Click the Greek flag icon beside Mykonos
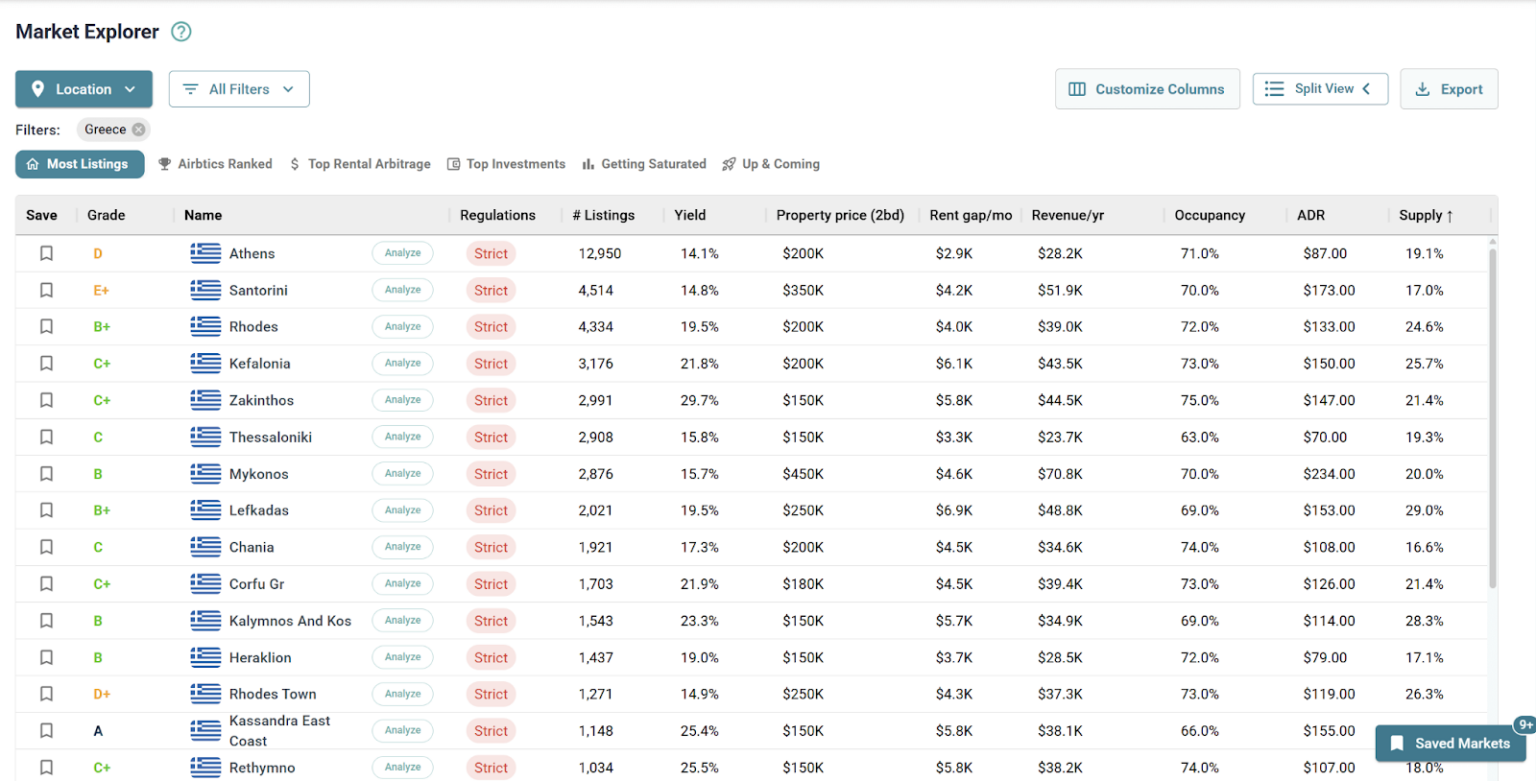Viewport: 1536px width, 781px height. click(x=205, y=474)
